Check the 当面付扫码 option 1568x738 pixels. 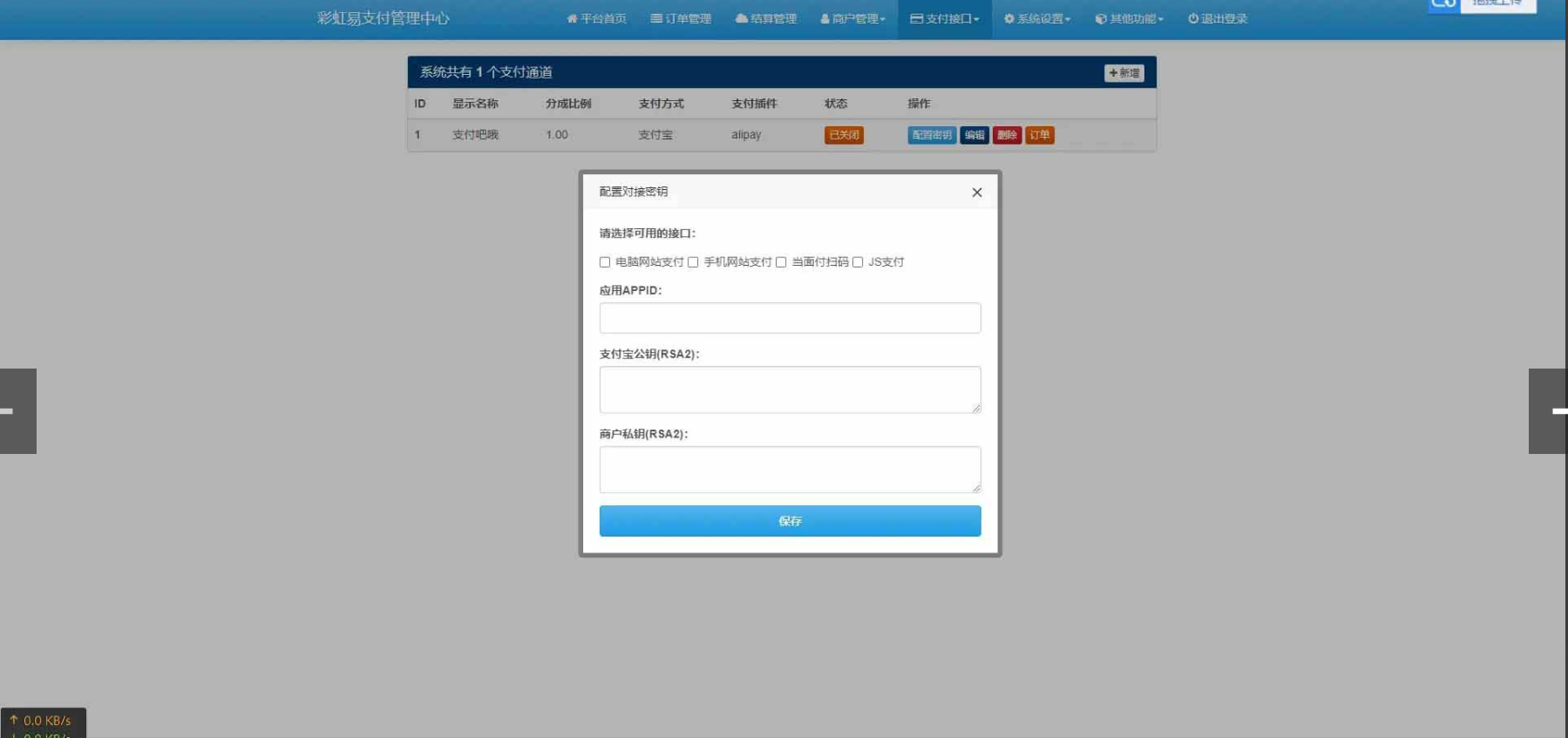pos(781,262)
